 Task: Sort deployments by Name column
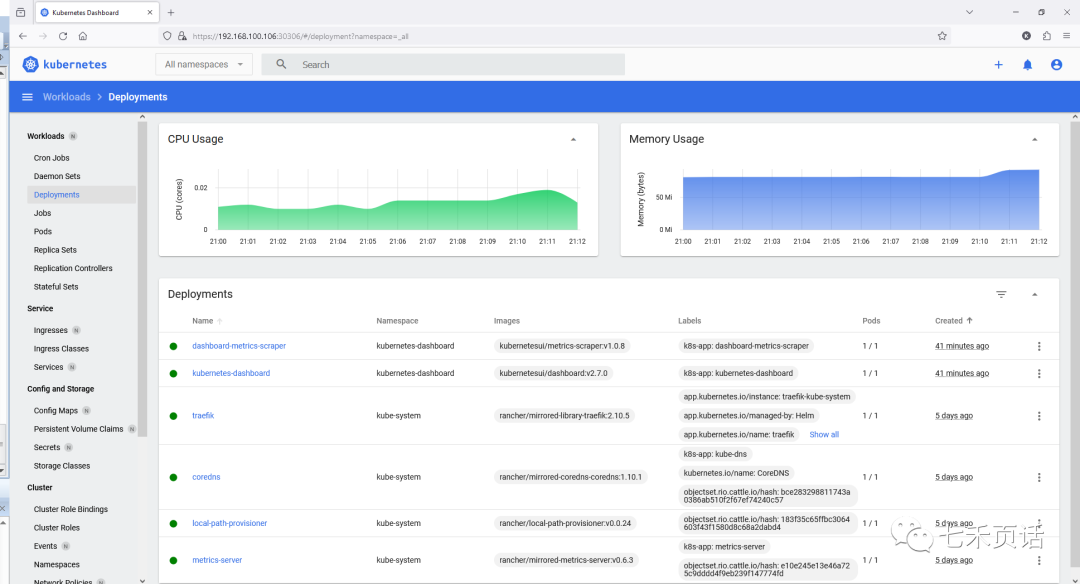[x=202, y=320]
